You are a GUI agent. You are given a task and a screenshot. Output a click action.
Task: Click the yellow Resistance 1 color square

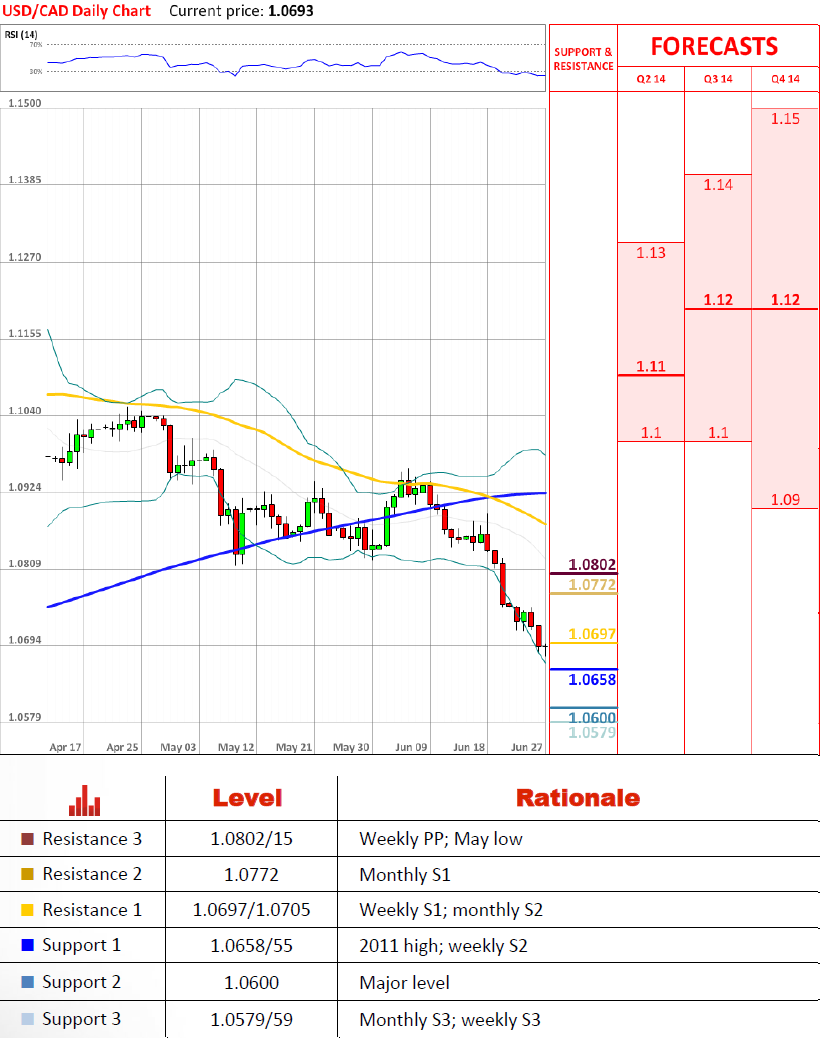click(27, 910)
